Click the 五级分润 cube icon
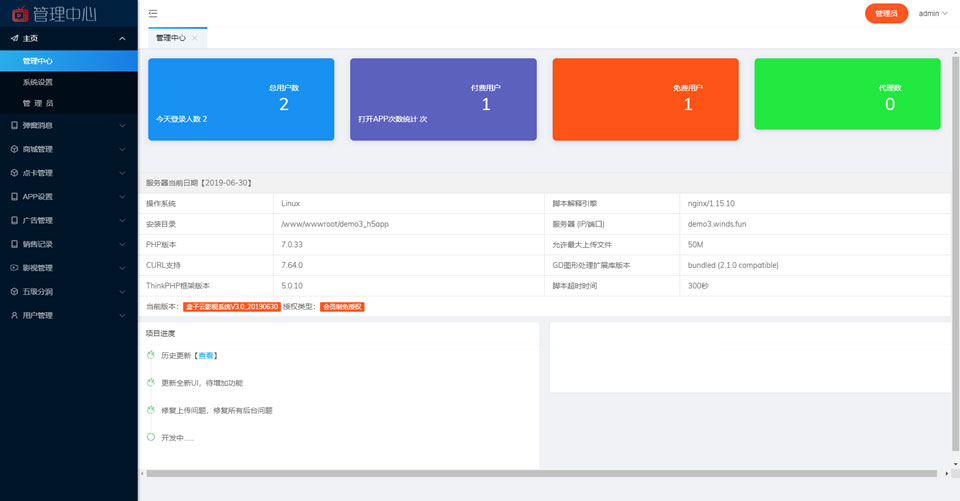960x501 pixels. point(14,292)
